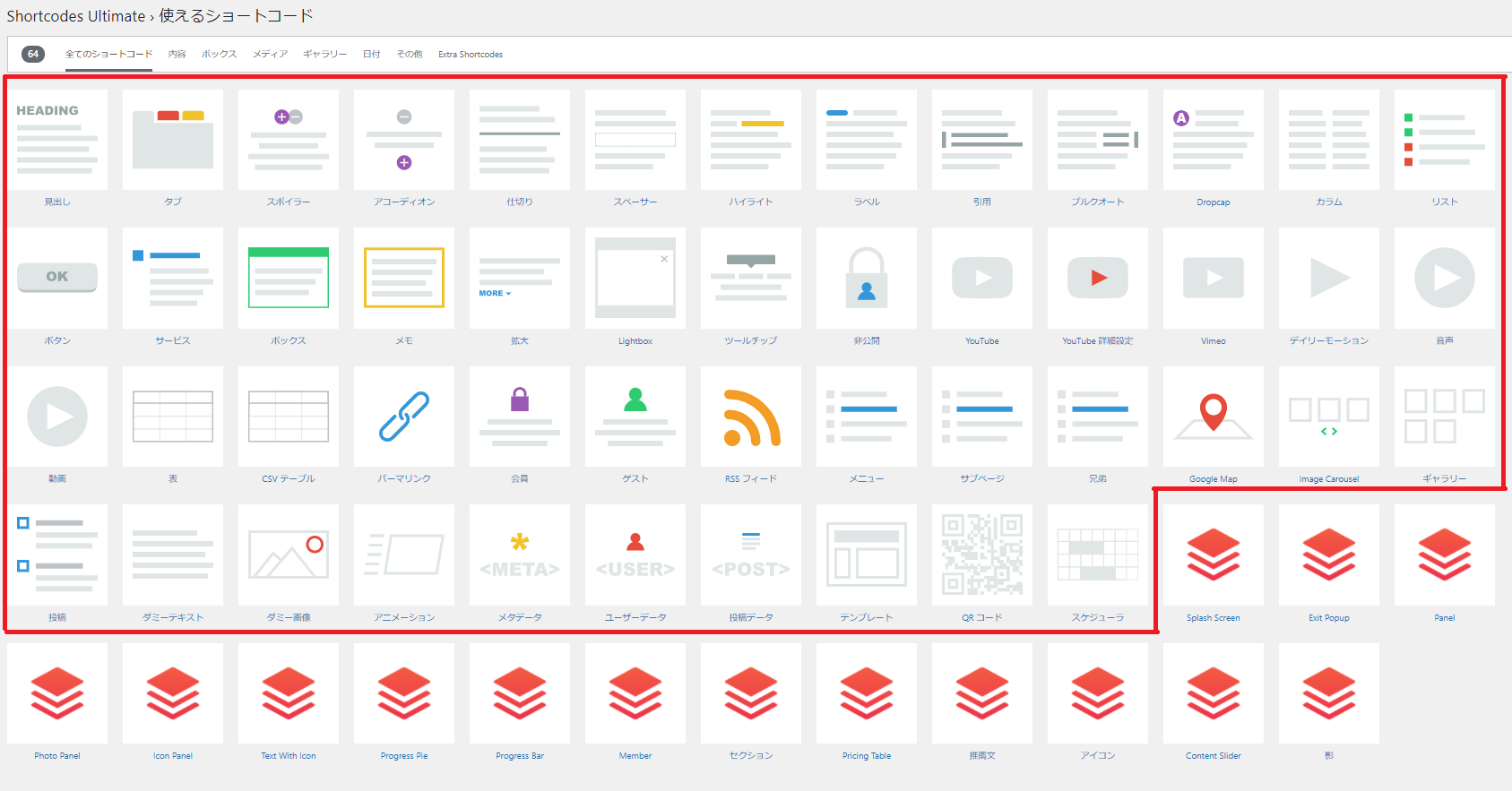Viewport: 1512px width, 791px height.
Task: Select the プルクオート pullquote shortcode
Action: (x=1098, y=140)
